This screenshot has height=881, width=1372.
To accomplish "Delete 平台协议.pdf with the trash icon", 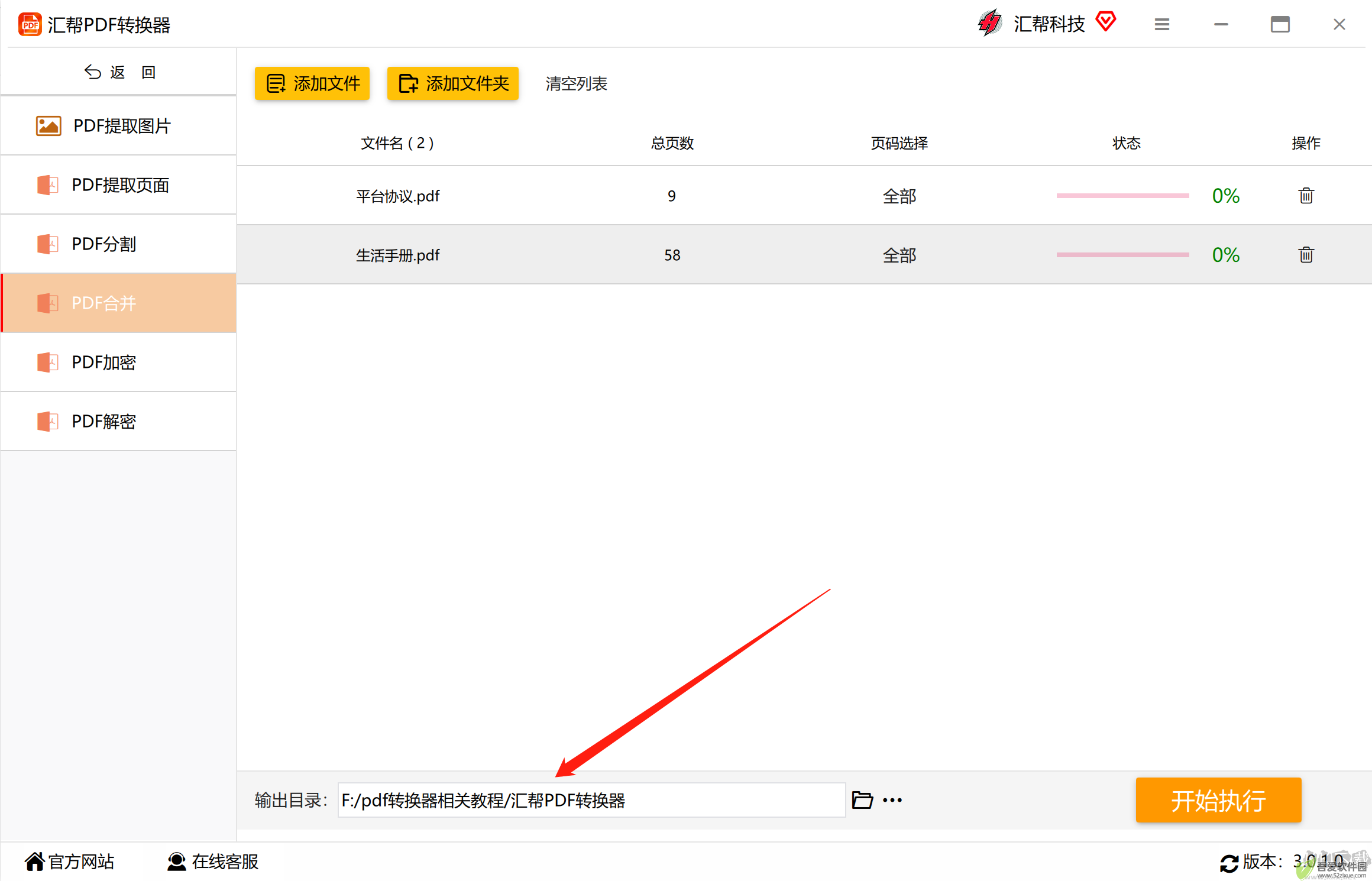I will (x=1306, y=196).
